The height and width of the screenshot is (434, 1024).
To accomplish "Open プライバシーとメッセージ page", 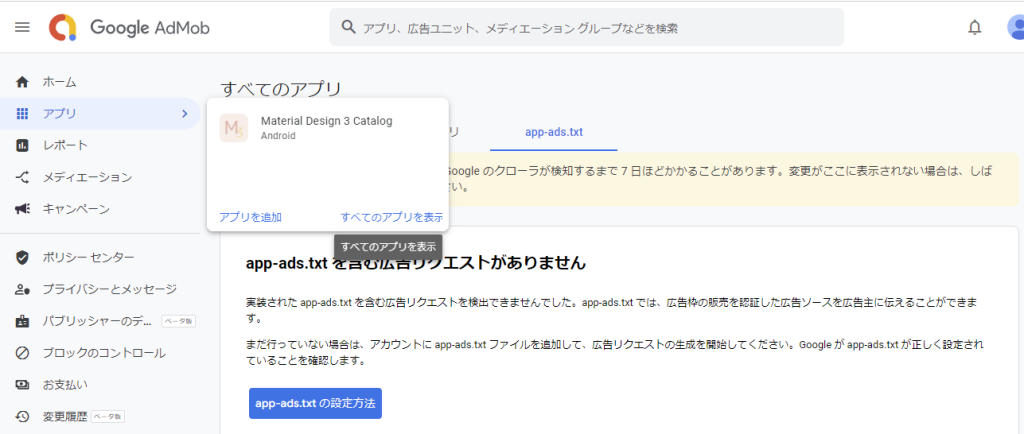I will coord(108,289).
